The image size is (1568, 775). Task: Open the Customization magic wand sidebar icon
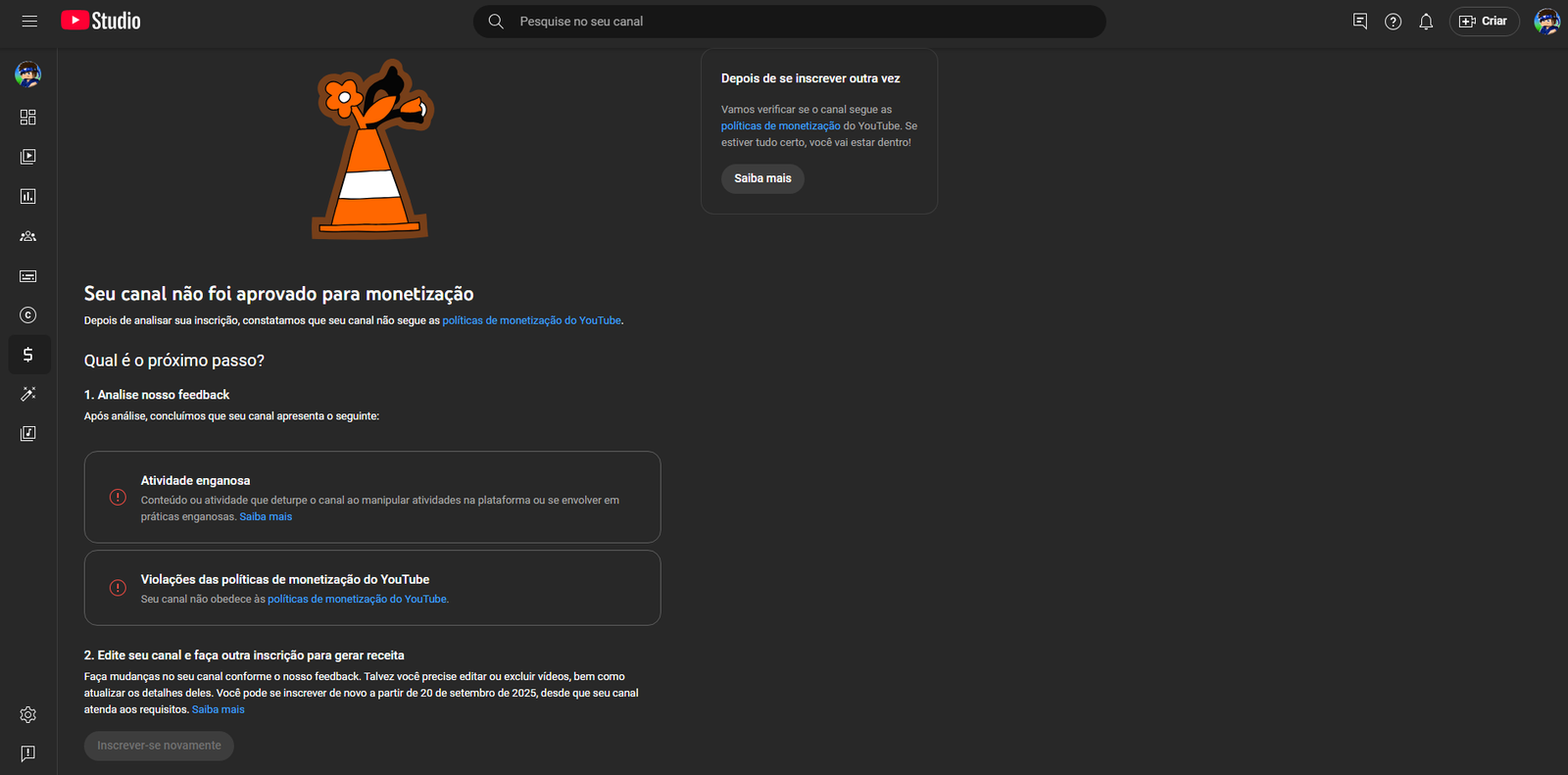28,394
